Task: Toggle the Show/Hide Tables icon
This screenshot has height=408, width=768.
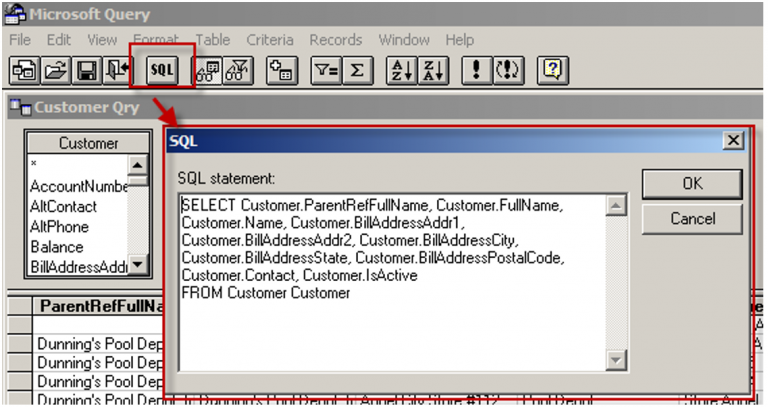Action: point(209,70)
